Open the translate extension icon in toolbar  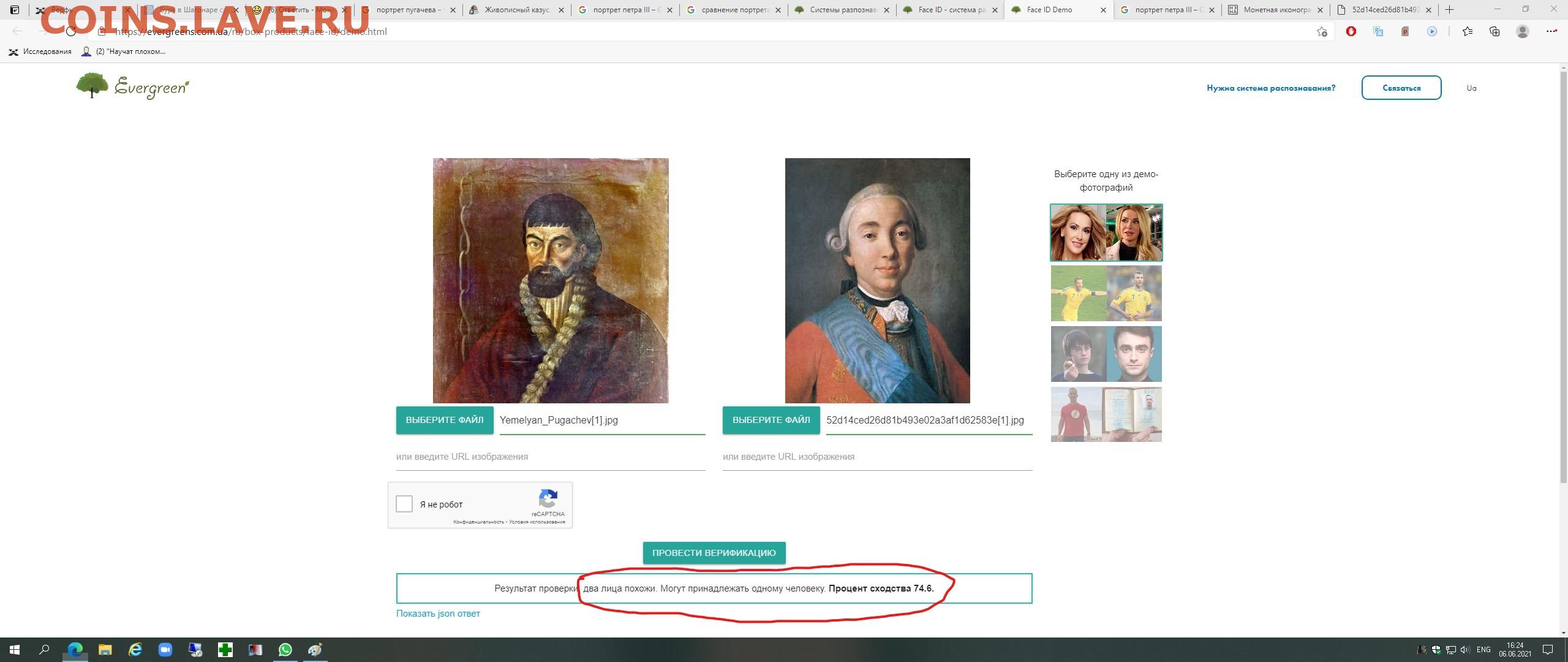[1378, 31]
